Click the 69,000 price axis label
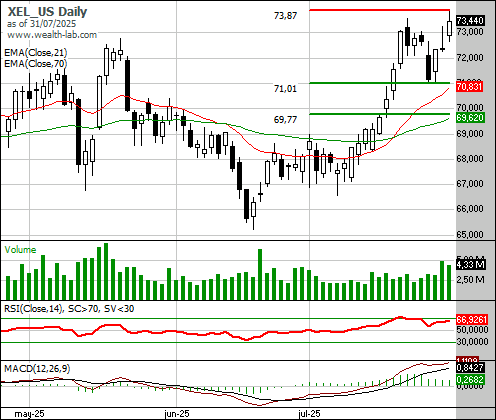Viewport: 496px width, 420px height. (x=470, y=134)
